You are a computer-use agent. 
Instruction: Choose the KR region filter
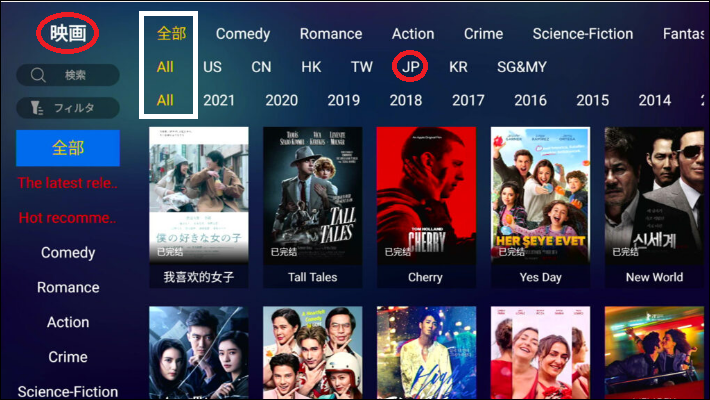pyautogui.click(x=458, y=67)
